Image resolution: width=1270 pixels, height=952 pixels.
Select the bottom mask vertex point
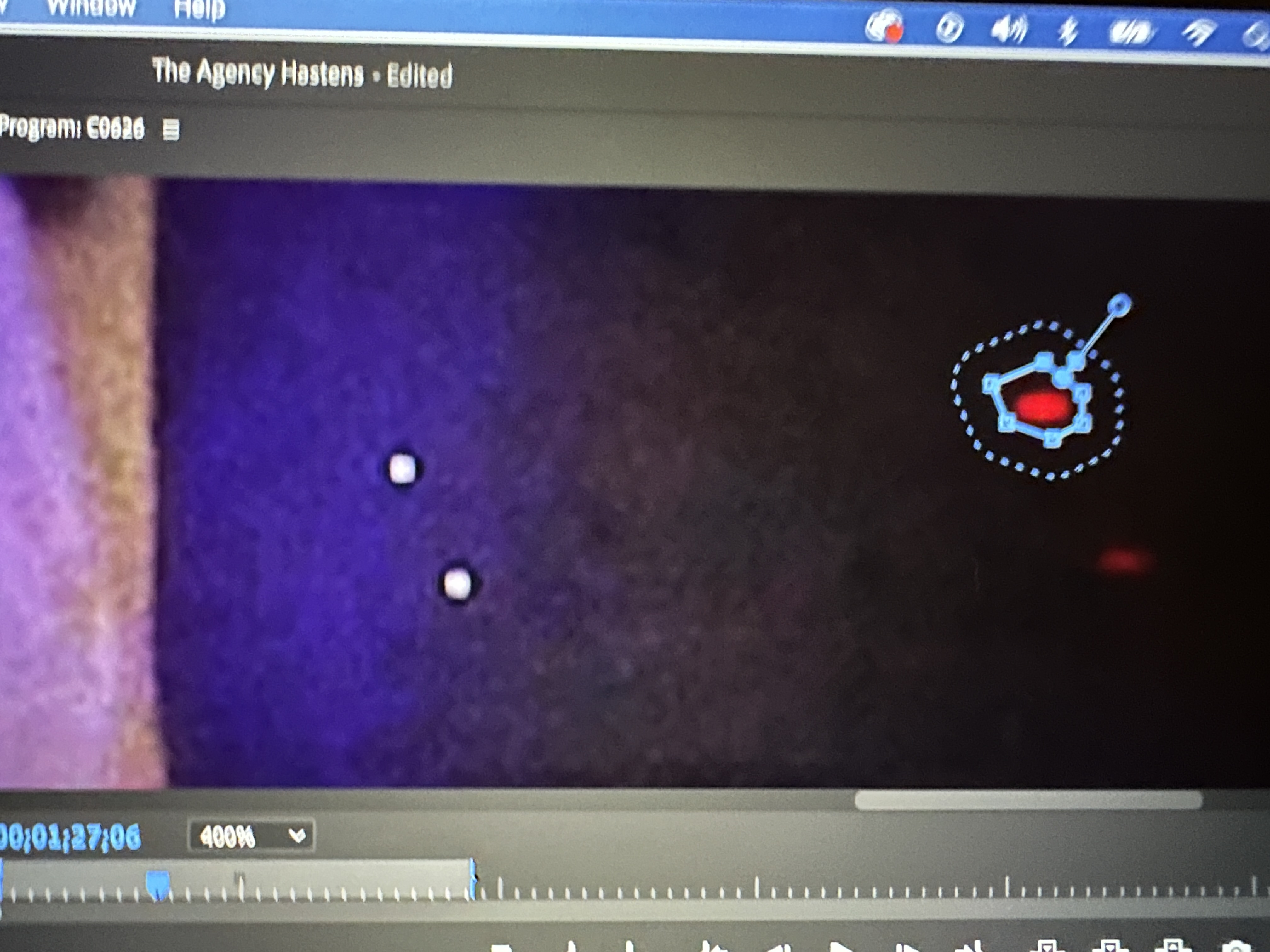pos(1052,439)
